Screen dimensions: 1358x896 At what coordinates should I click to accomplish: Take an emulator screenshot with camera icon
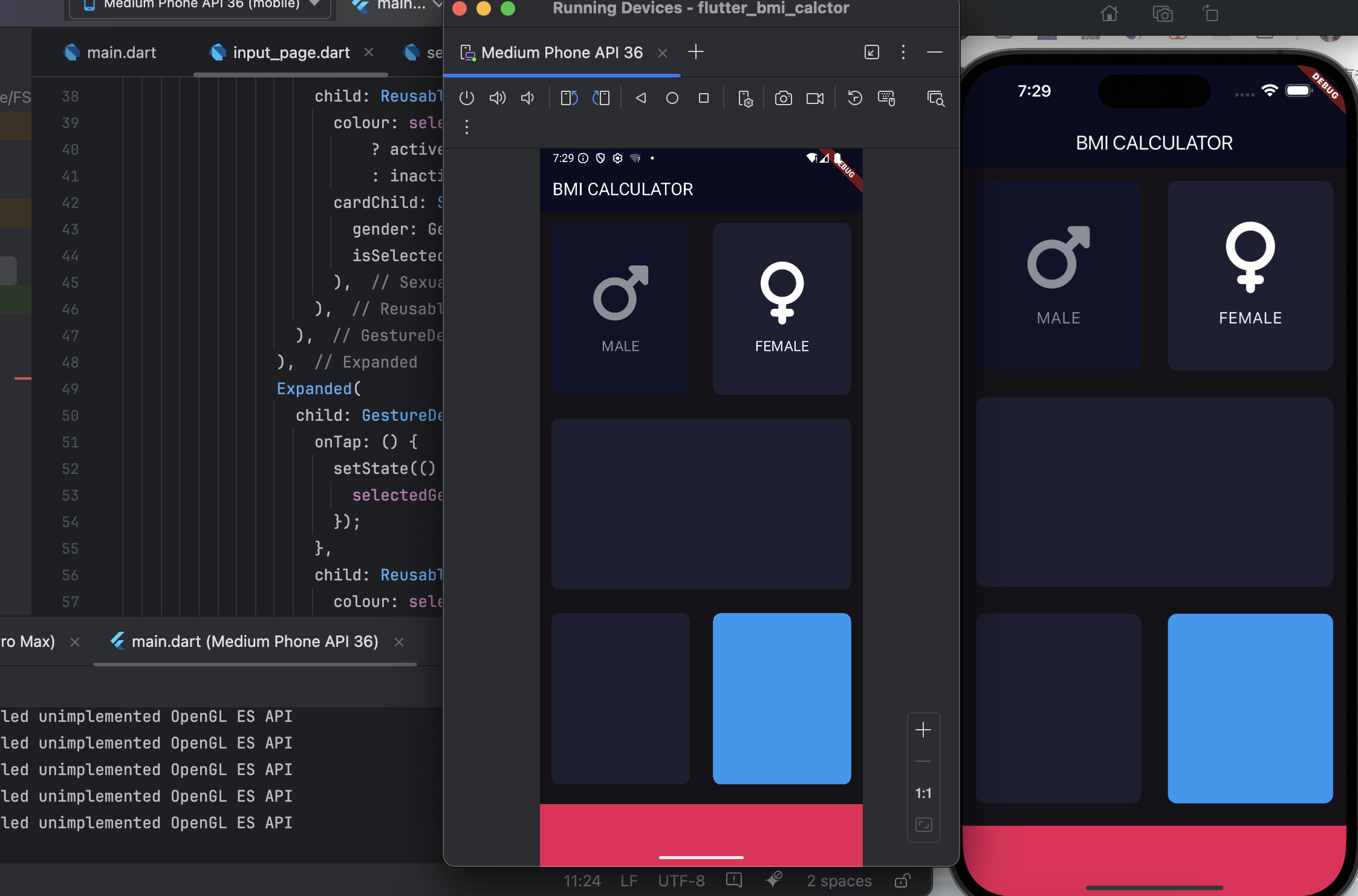[x=783, y=98]
